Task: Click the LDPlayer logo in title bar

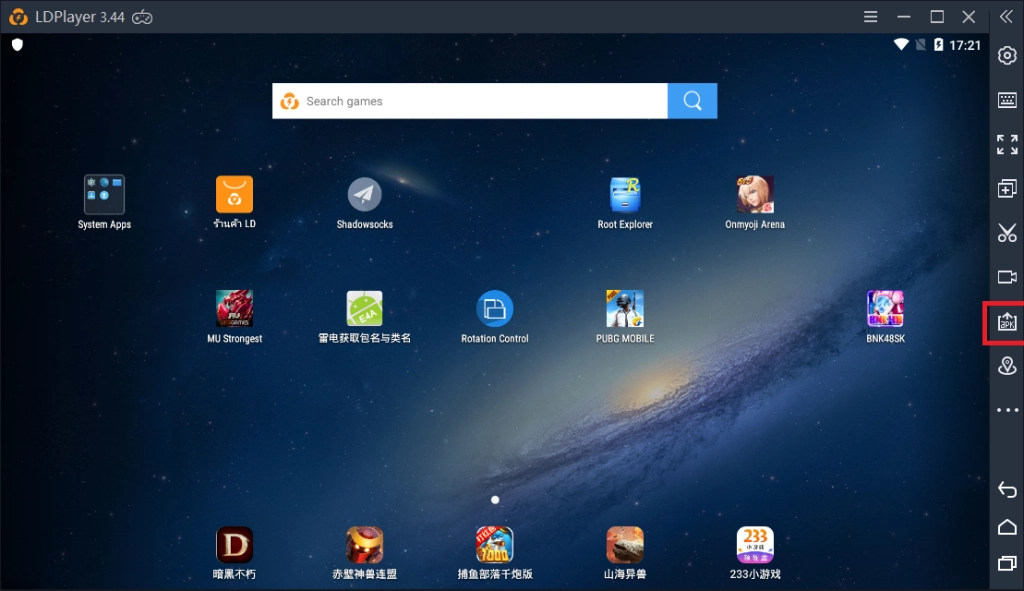Action: 18,17
